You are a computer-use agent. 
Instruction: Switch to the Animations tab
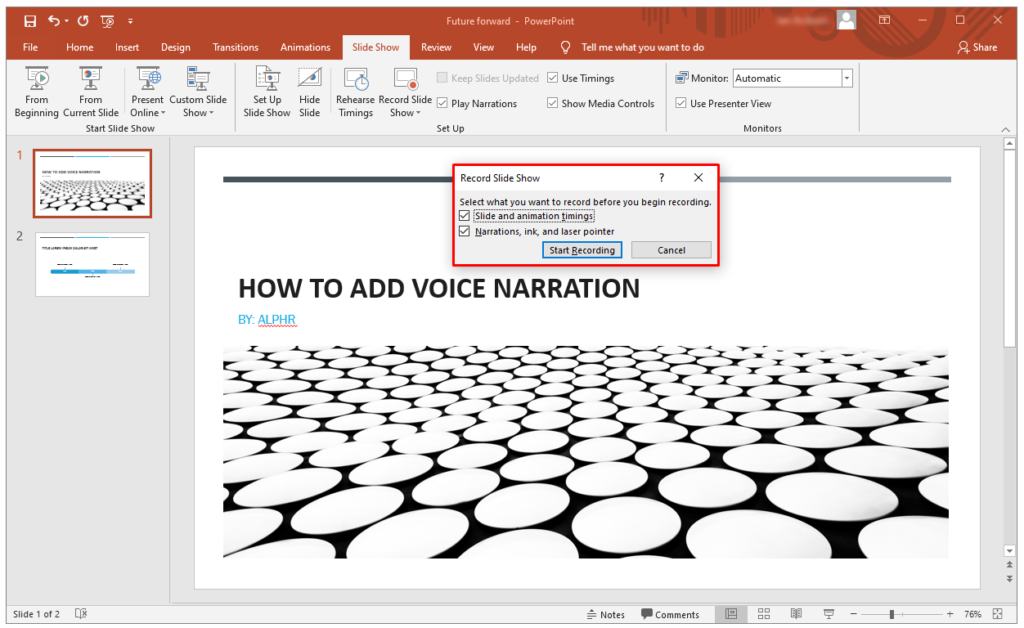pyautogui.click(x=305, y=47)
